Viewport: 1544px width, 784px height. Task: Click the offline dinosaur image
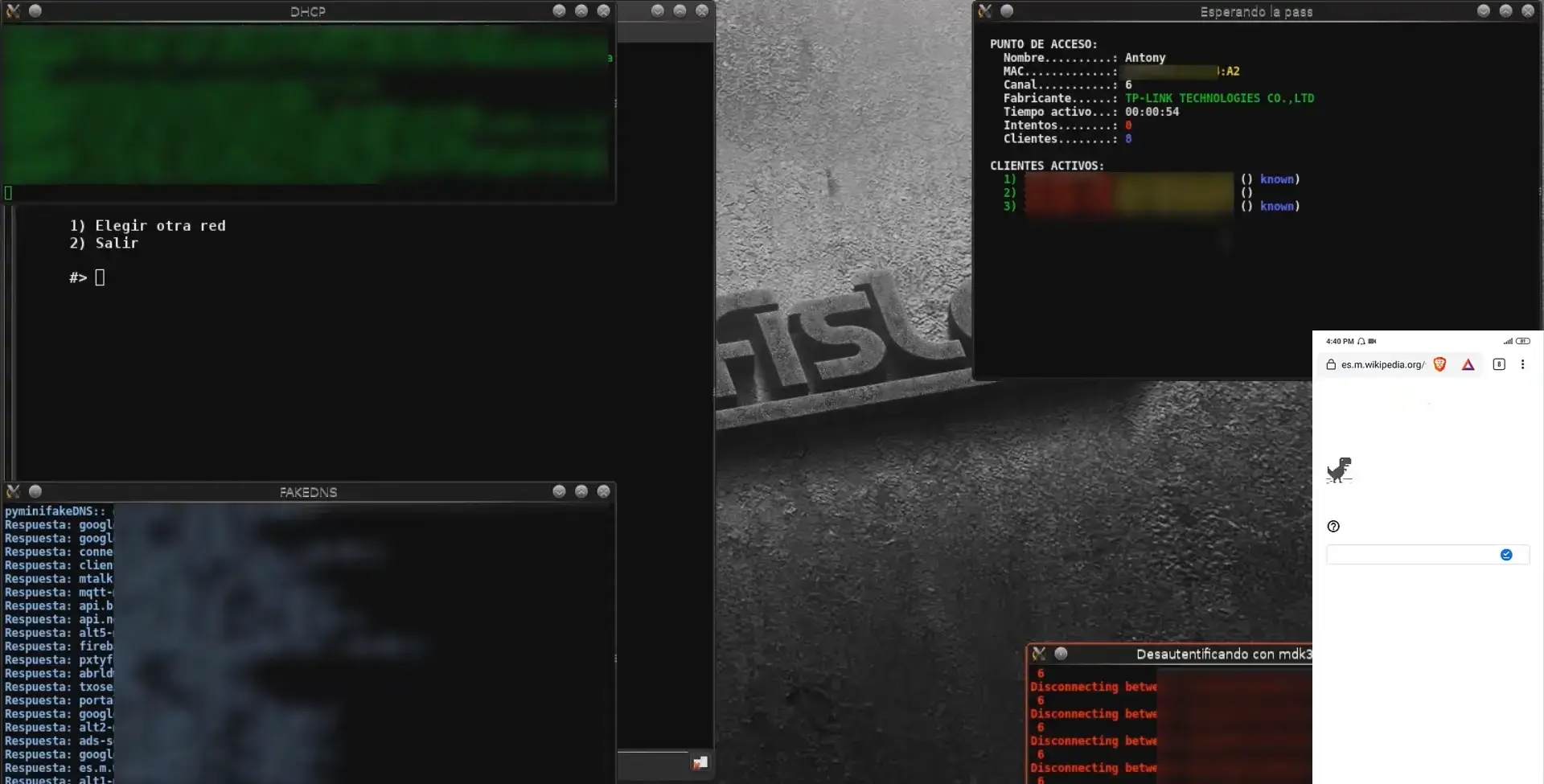click(x=1339, y=470)
